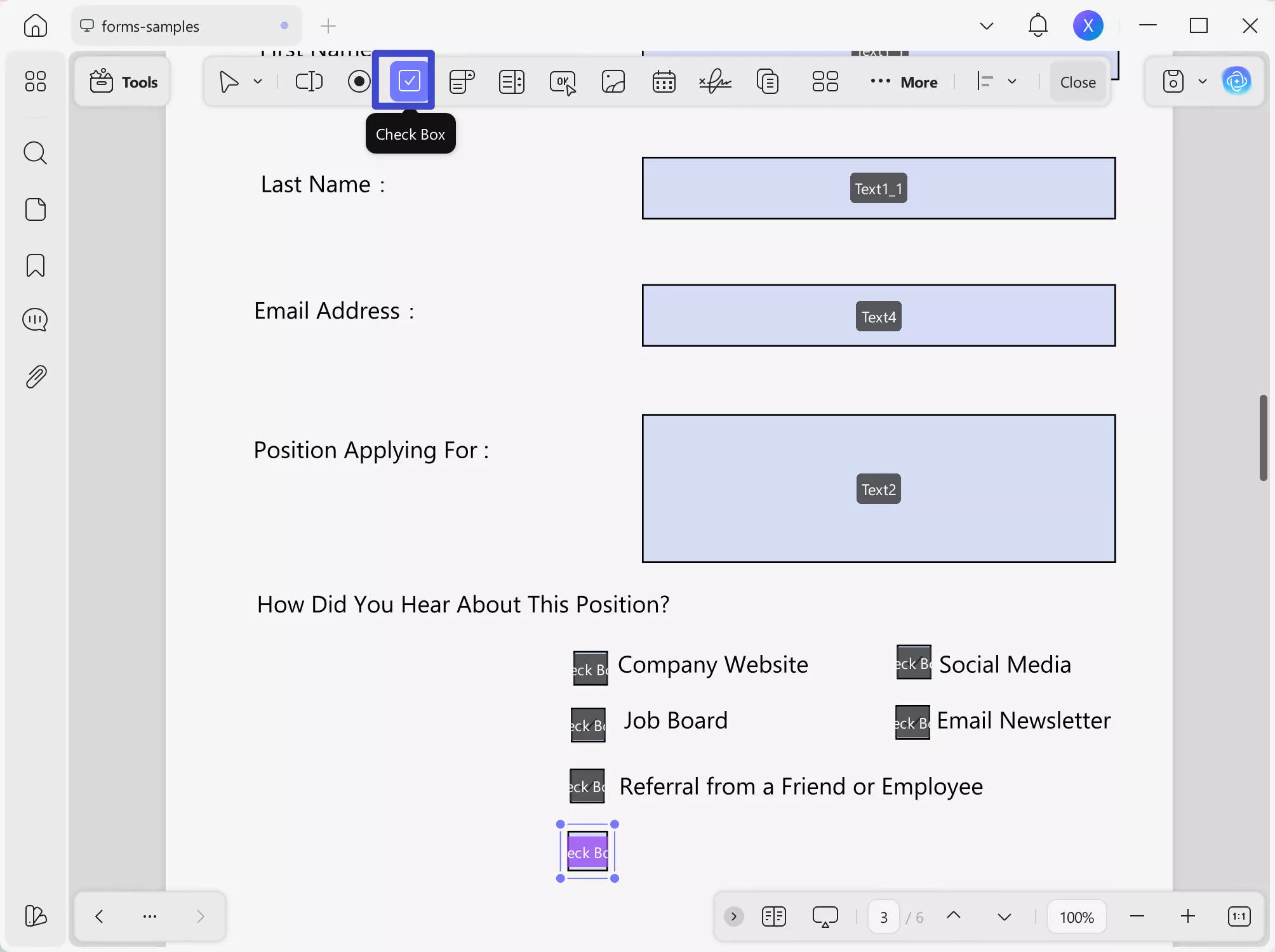
Task: Close the form editing toolbar
Action: (x=1078, y=82)
